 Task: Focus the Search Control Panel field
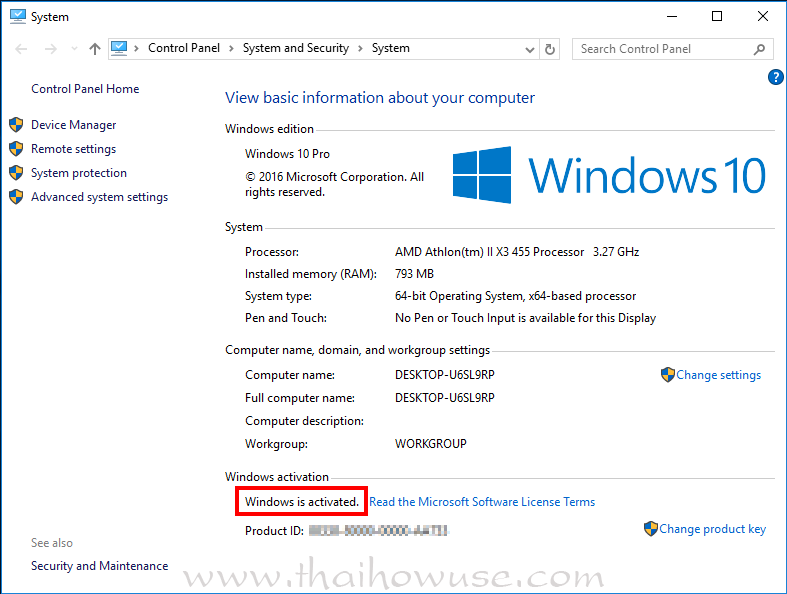(673, 49)
